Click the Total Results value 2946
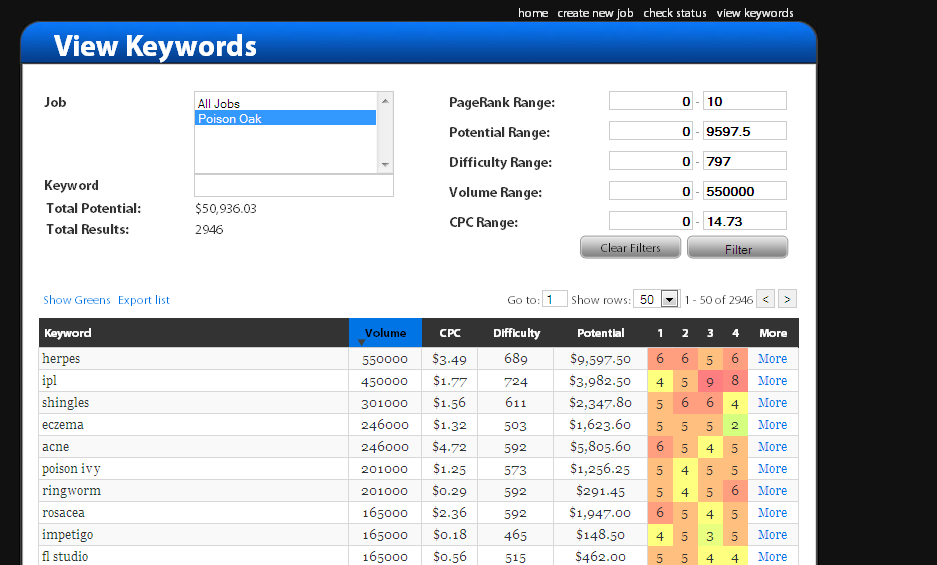 [209, 230]
